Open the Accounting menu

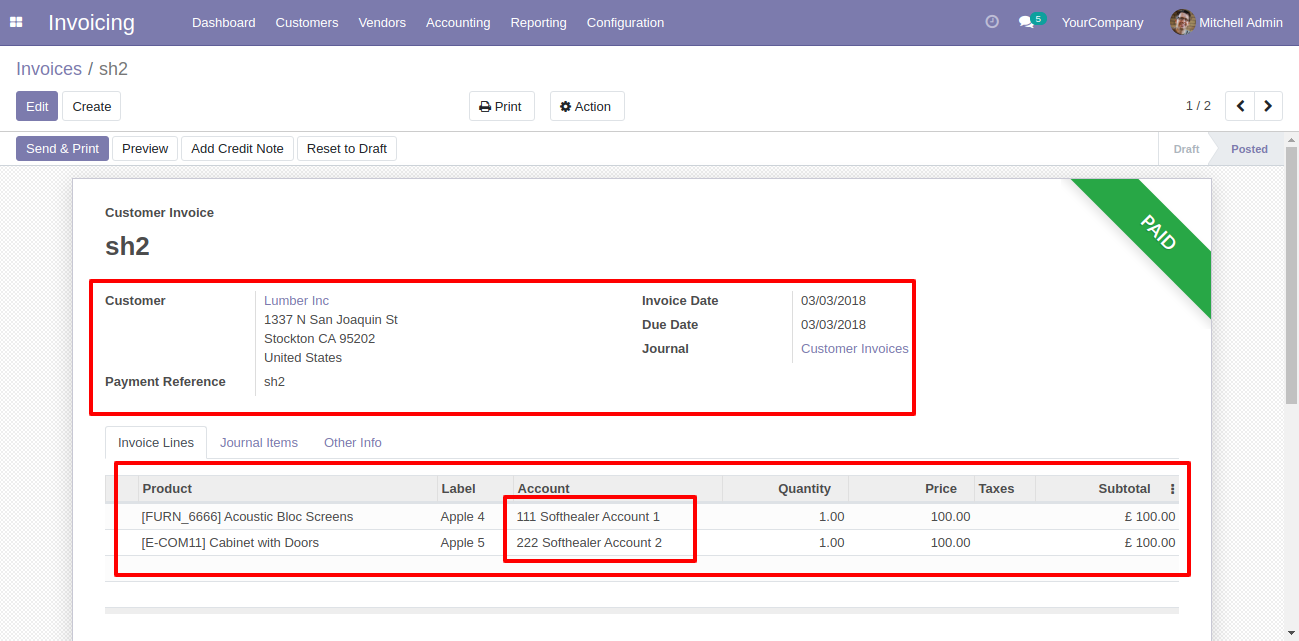[458, 22]
